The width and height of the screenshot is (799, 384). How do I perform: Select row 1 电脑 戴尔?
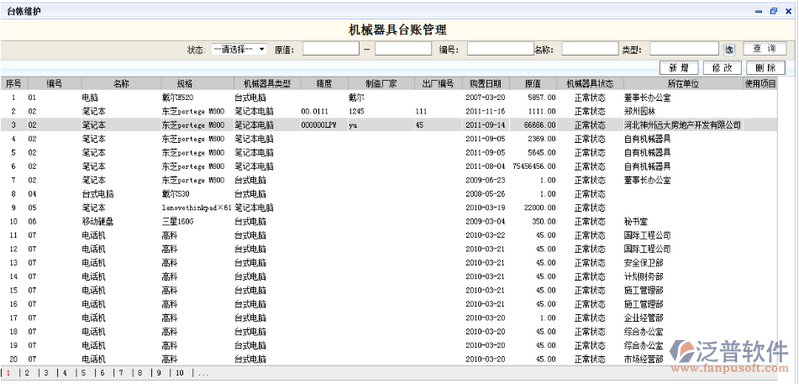(389, 97)
